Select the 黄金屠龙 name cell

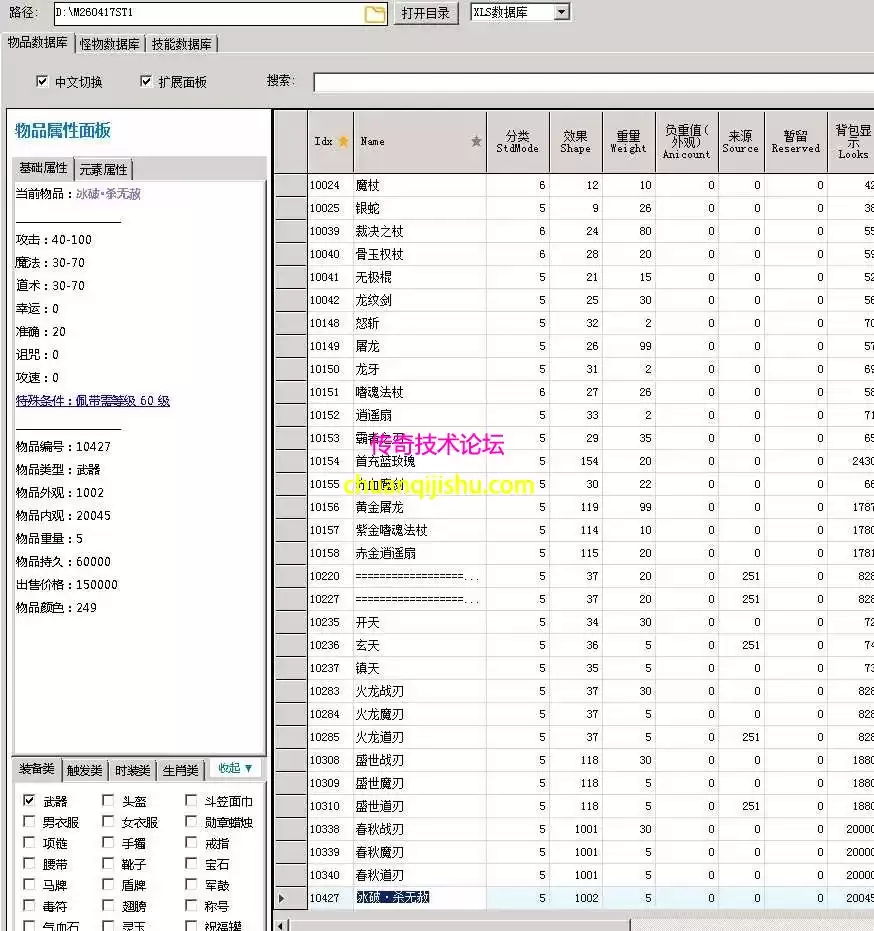(x=419, y=507)
